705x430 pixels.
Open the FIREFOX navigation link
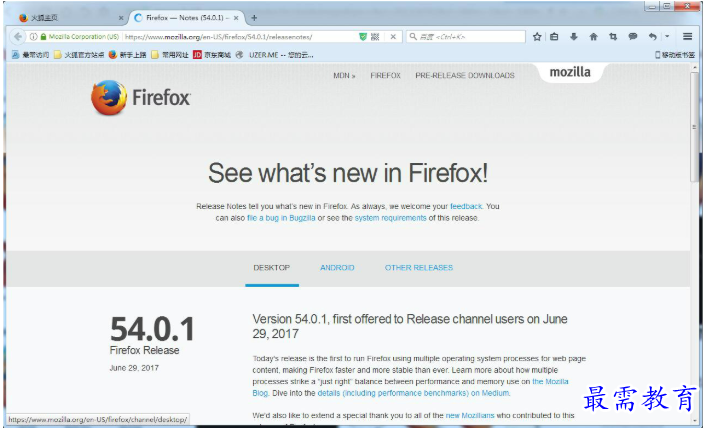click(385, 76)
